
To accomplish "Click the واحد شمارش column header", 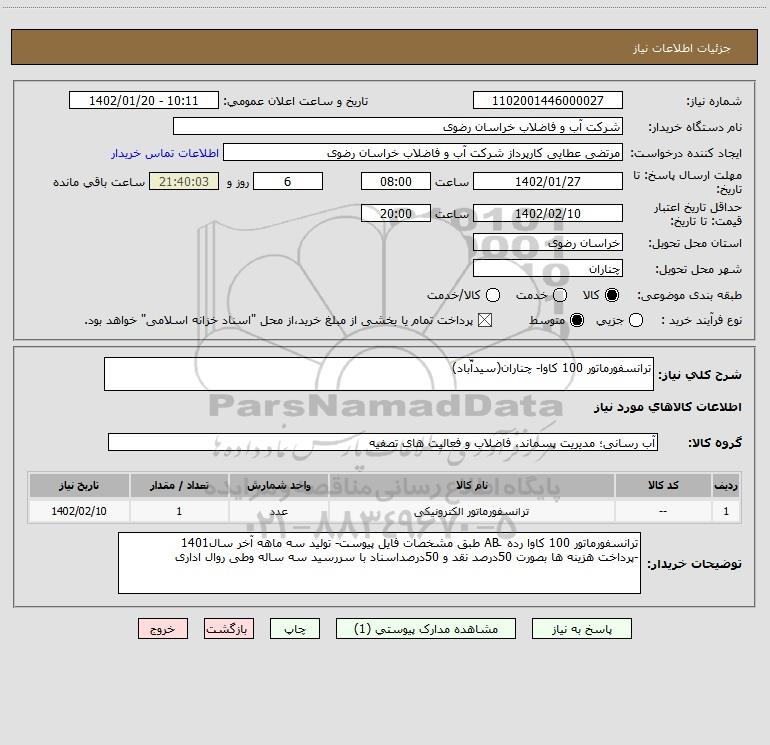I will tap(278, 485).
